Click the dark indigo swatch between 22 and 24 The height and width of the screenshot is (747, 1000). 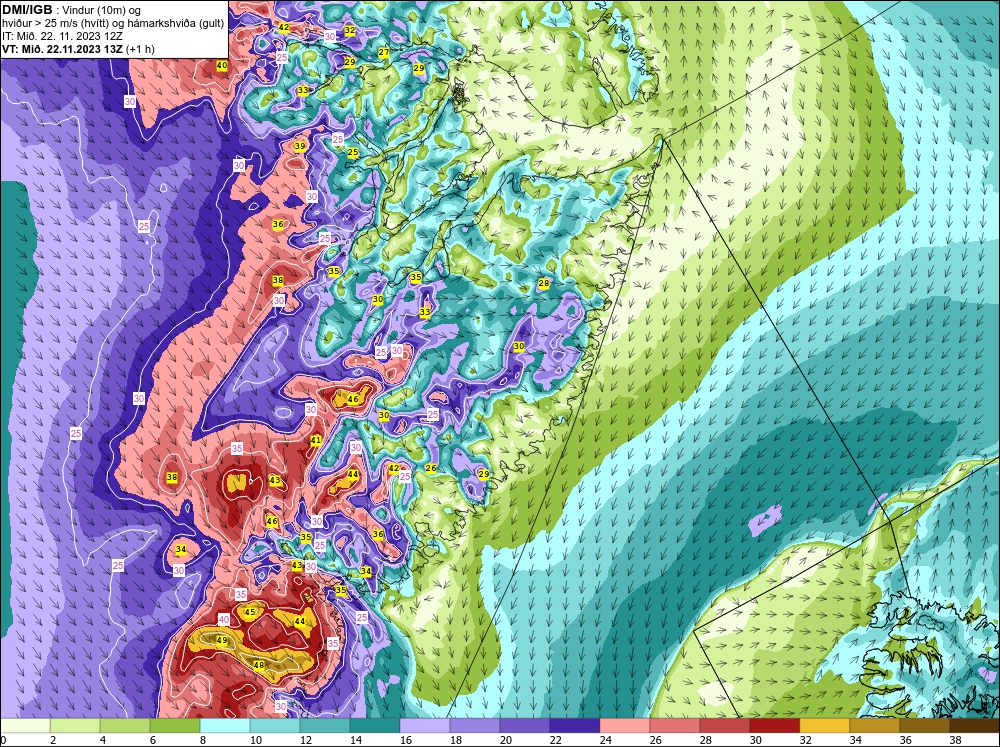point(575,726)
